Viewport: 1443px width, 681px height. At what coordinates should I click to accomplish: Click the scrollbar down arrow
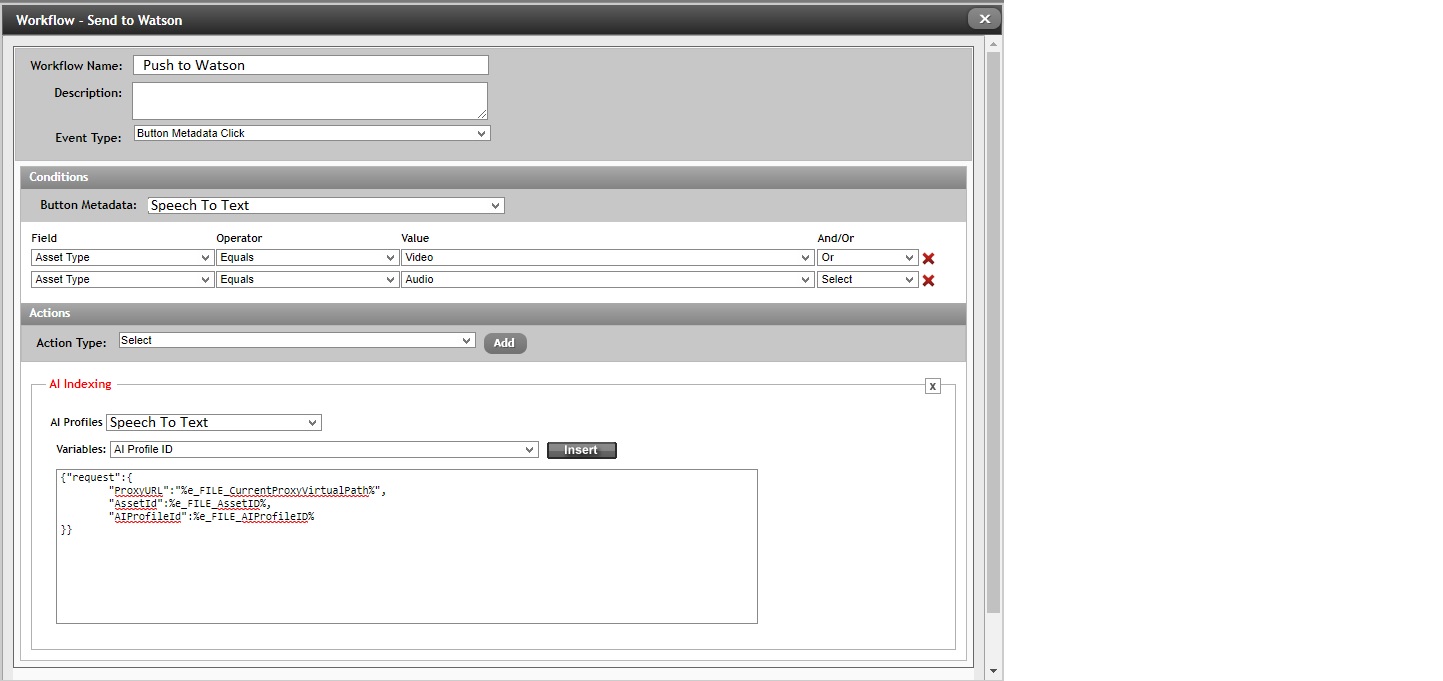pos(993,671)
